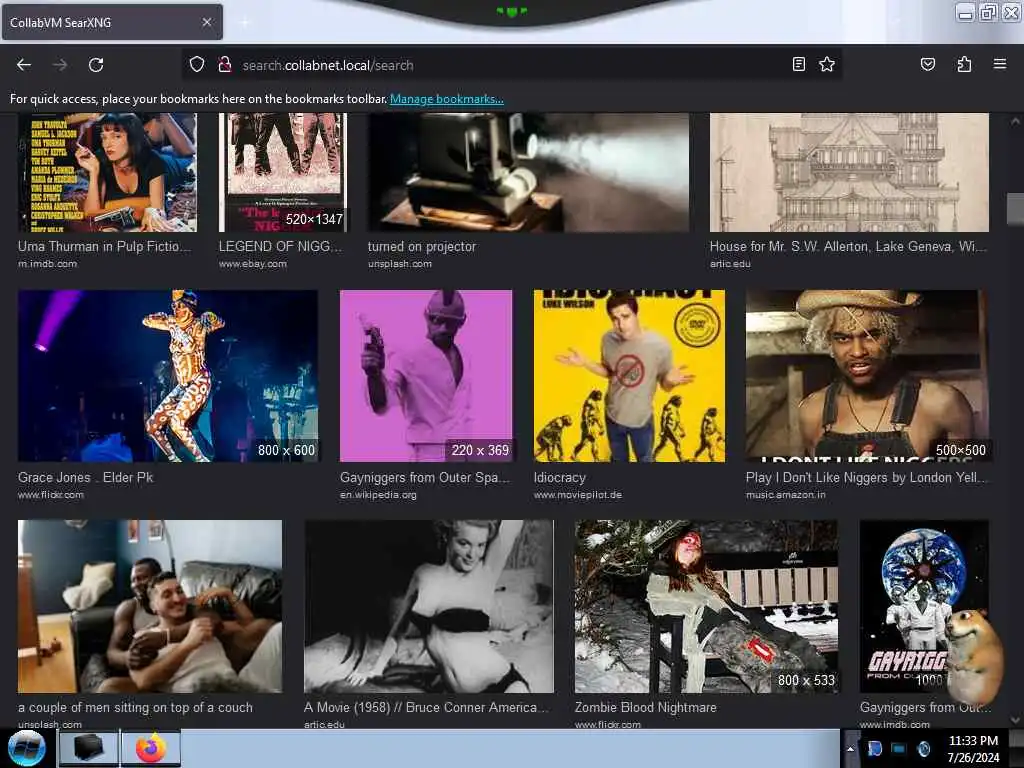Click the first system tray icon
The image size is (1024, 768).
pyautogui.click(x=874, y=749)
